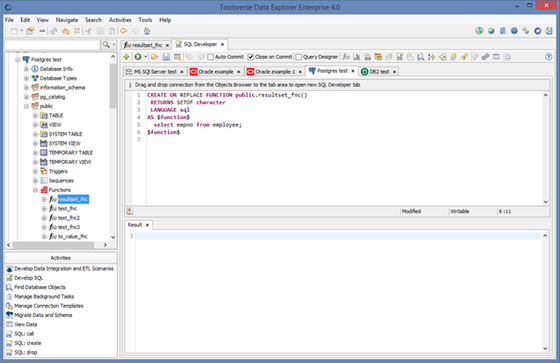Run the SQL with the green play button
560x363 pixels.
point(138,57)
